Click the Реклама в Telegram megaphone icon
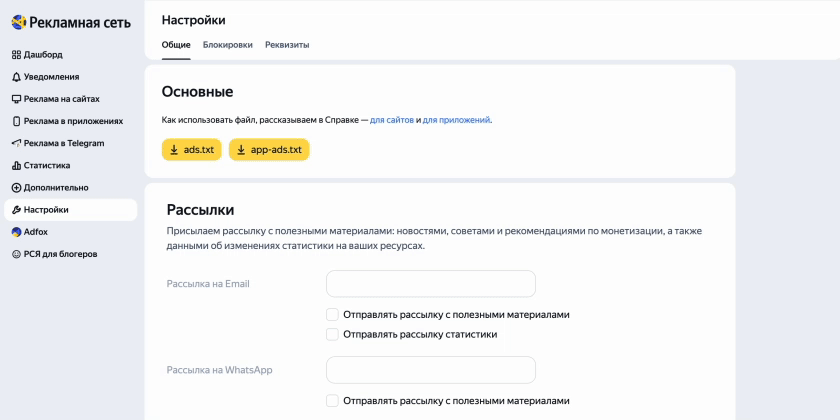Image resolution: width=840 pixels, height=420 pixels. [x=16, y=143]
